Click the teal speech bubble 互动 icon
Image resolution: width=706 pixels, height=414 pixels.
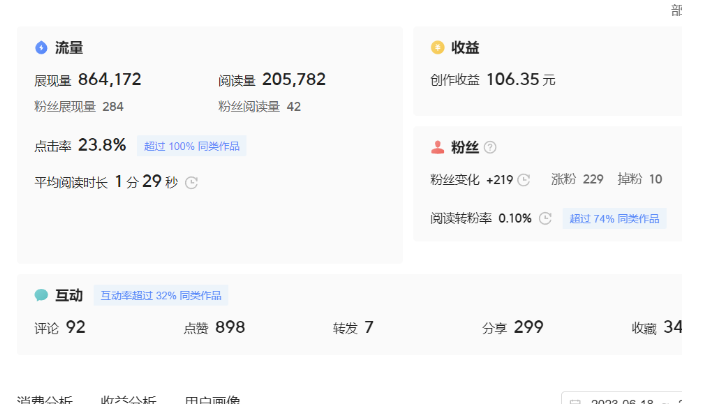click(x=41, y=295)
